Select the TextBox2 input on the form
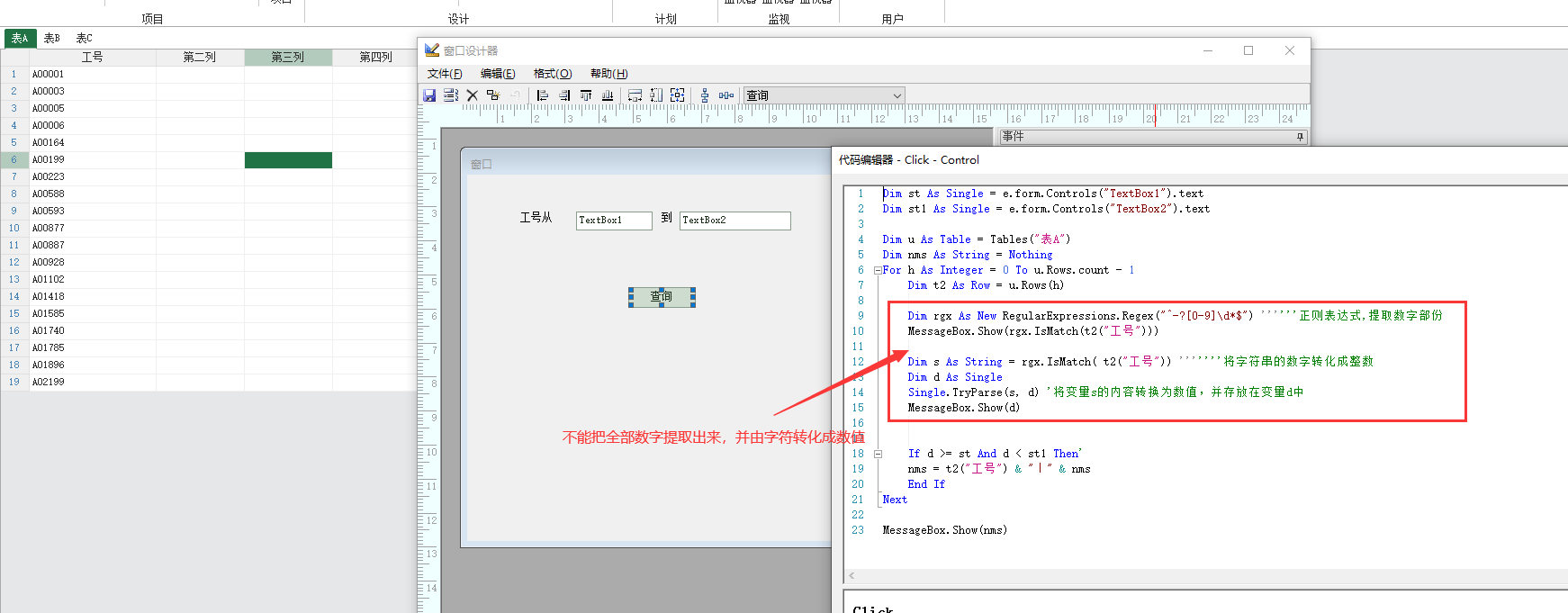This screenshot has height=613, width=1568. pyautogui.click(x=735, y=221)
